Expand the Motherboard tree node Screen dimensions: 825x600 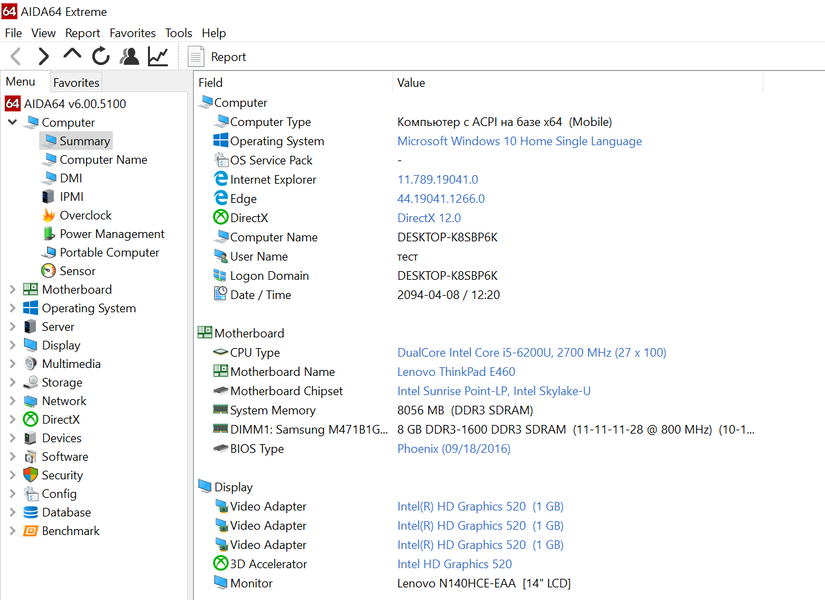click(x=12, y=289)
